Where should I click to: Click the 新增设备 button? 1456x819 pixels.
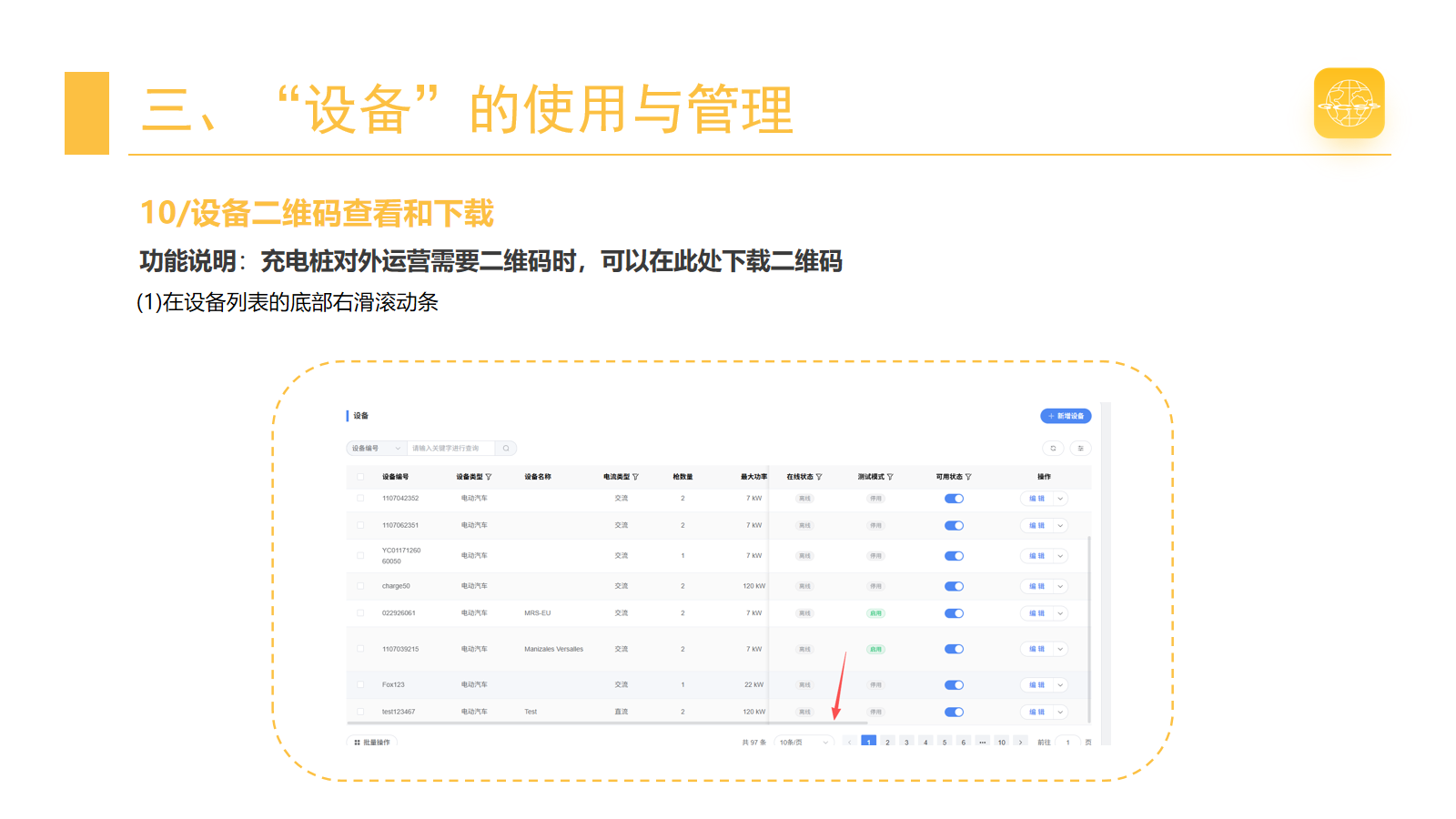click(1066, 416)
